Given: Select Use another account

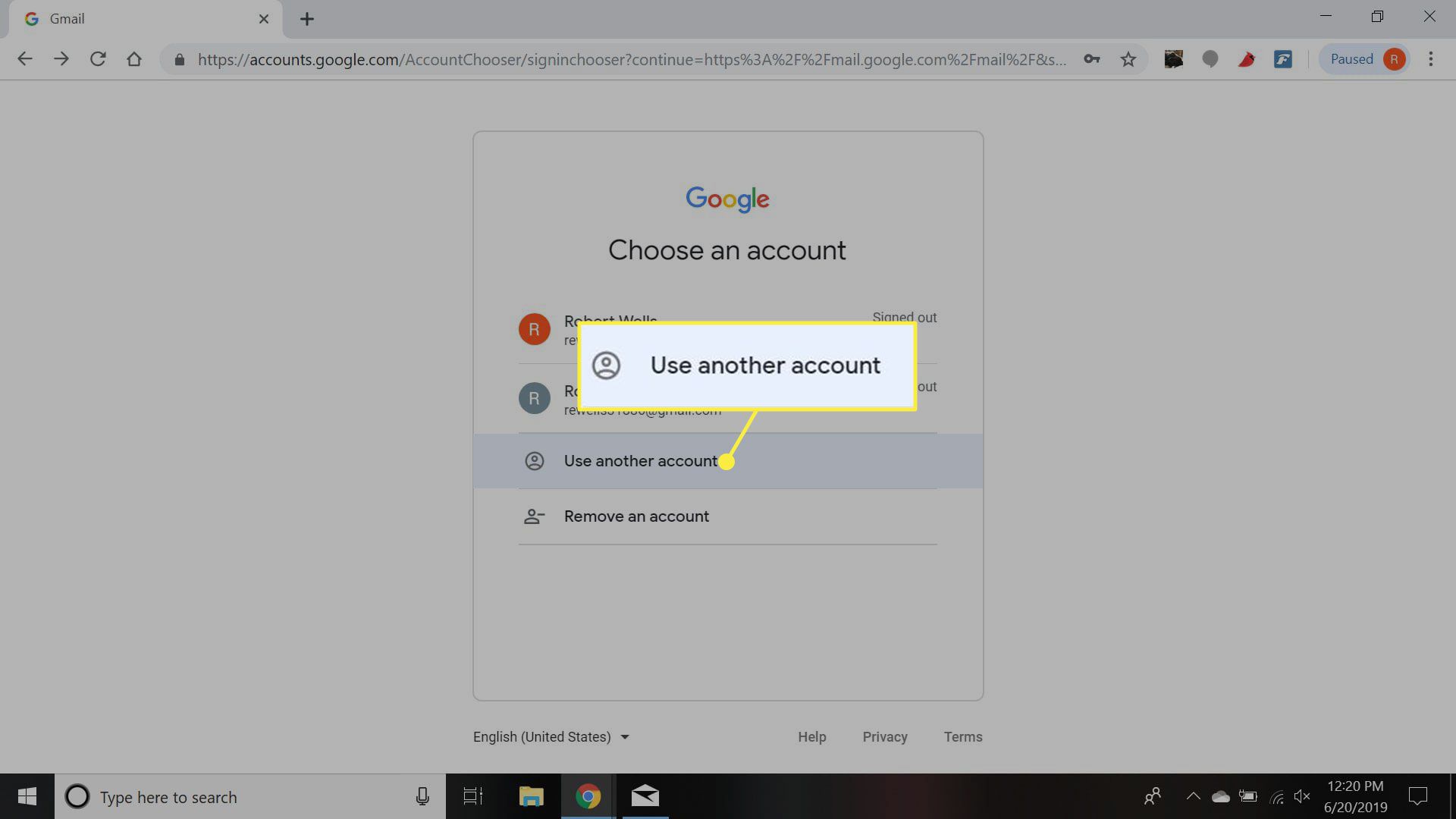Looking at the screenshot, I should (728, 461).
